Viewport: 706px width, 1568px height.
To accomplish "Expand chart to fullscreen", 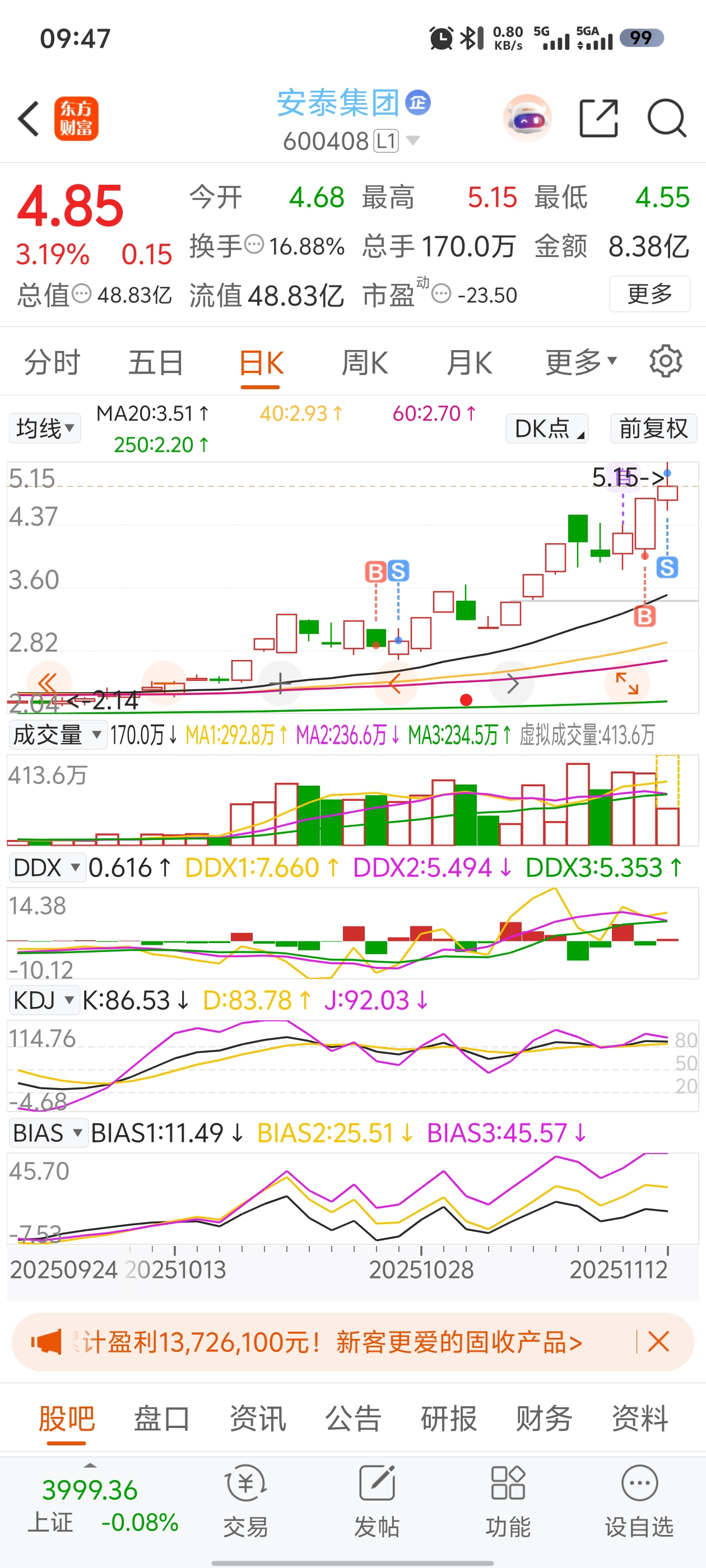I will (627, 684).
